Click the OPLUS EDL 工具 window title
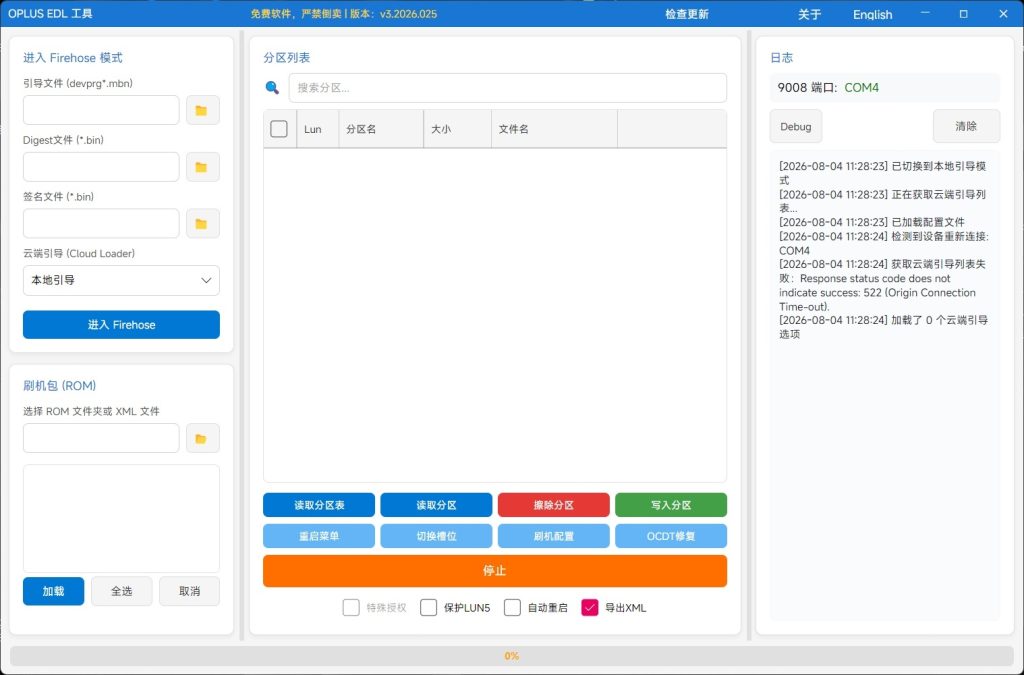This screenshot has height=675, width=1024. 50,14
